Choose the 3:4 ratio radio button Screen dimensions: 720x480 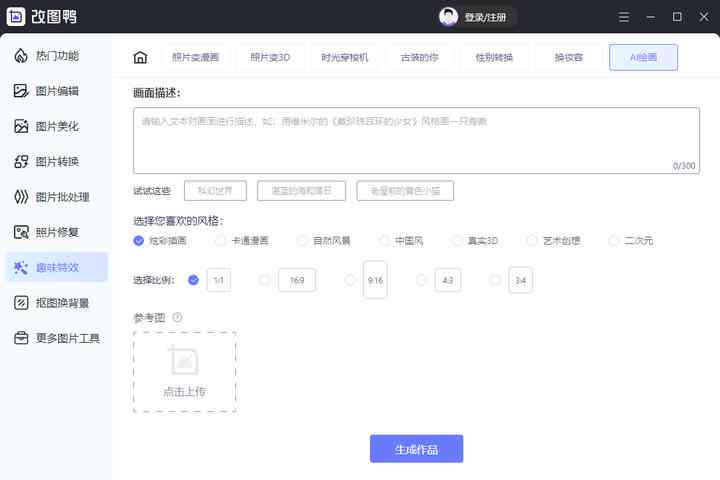(495, 280)
